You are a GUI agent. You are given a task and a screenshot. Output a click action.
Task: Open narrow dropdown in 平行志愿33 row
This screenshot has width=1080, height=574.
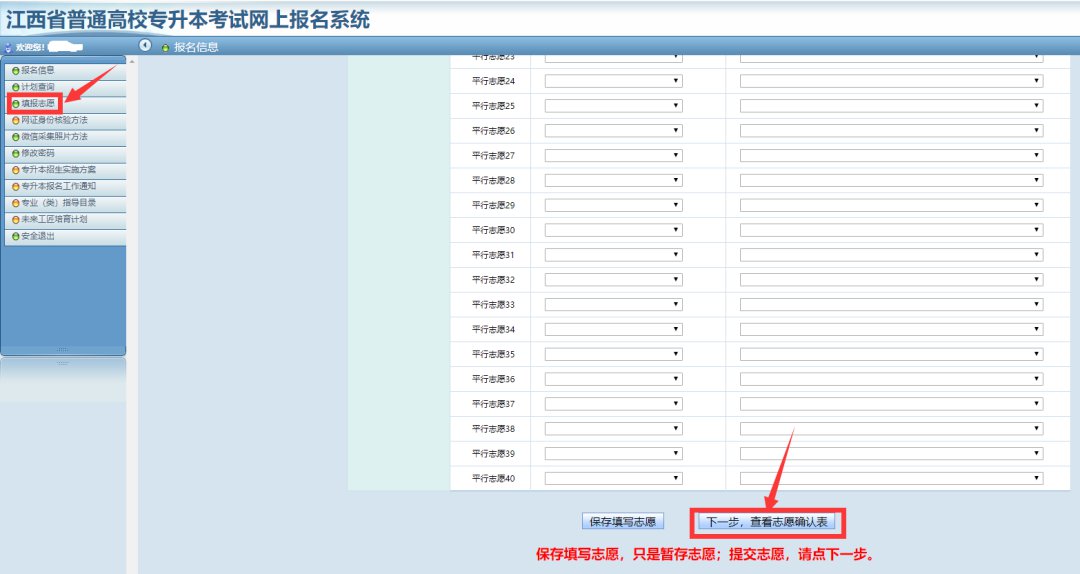click(613, 304)
